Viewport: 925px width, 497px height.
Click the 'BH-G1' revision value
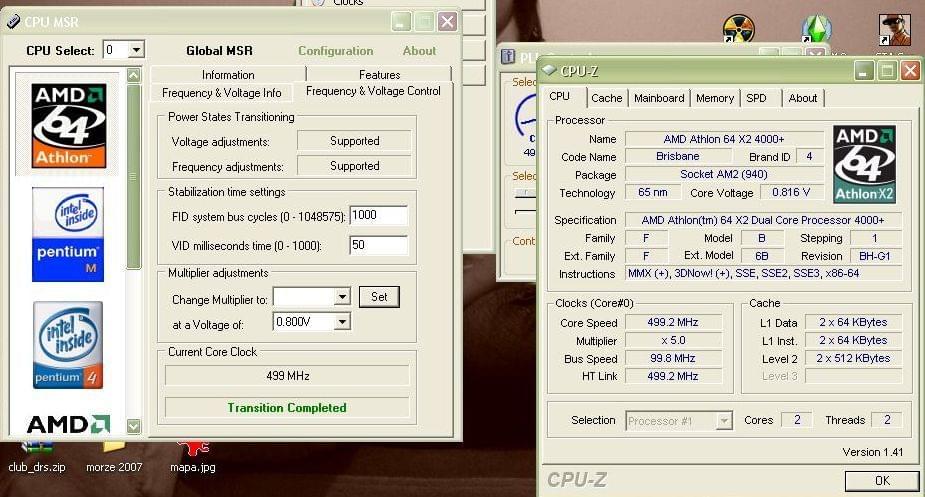point(875,256)
